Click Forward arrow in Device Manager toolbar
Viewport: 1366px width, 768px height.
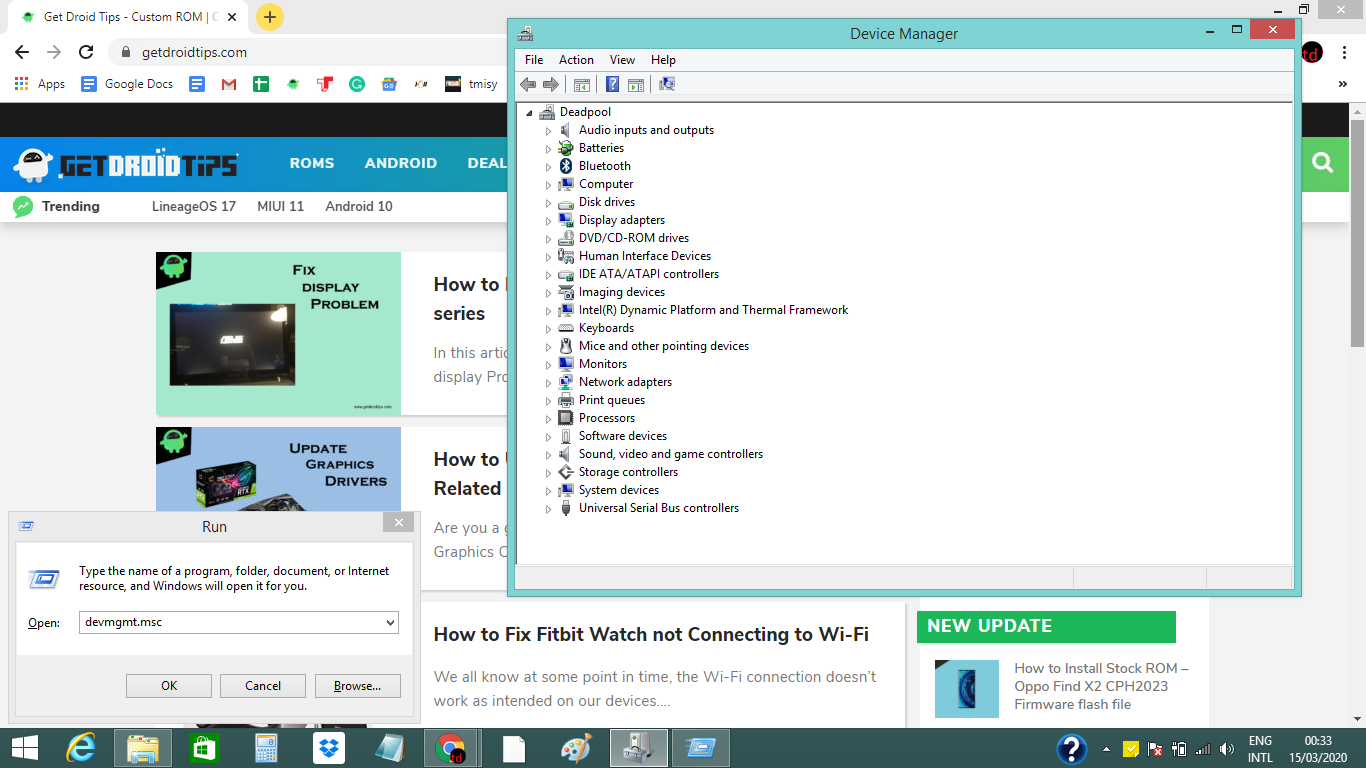pos(550,84)
